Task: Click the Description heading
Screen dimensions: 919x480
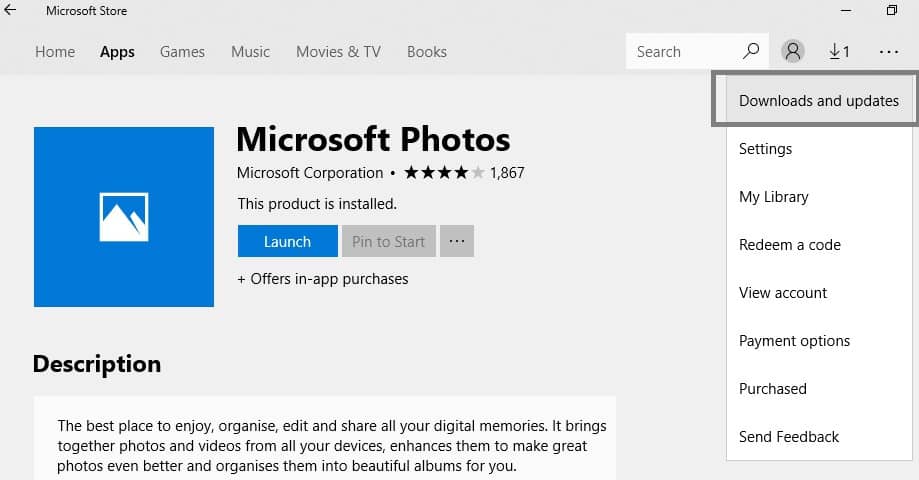Action: (x=97, y=364)
